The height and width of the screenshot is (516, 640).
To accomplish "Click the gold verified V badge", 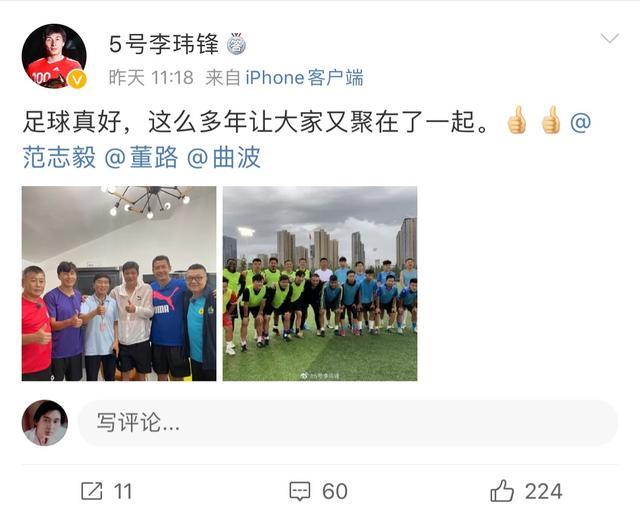I will pos(77,79).
